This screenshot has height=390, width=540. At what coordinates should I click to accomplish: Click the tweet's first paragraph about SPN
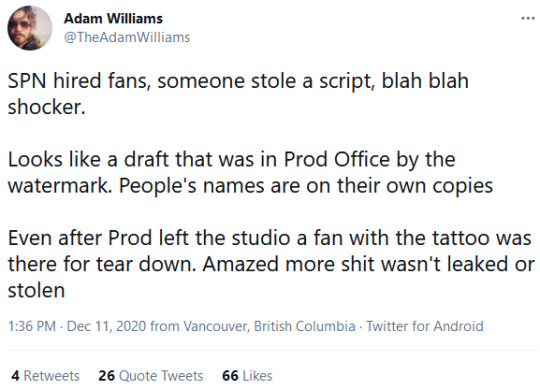click(x=238, y=94)
